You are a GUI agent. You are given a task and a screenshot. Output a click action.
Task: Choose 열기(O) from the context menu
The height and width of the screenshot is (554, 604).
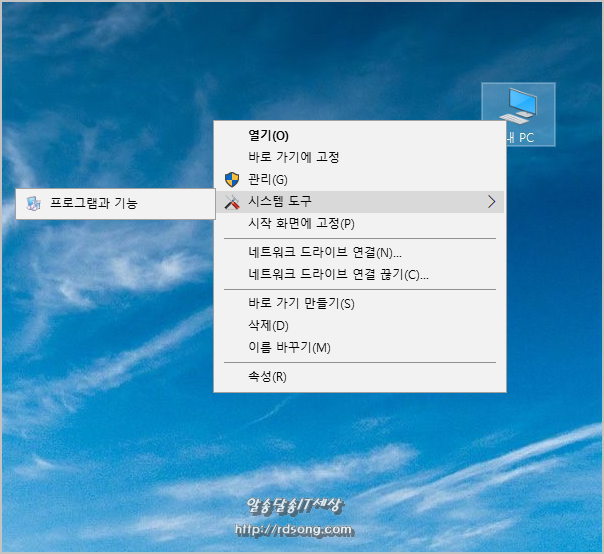[x=268, y=135]
